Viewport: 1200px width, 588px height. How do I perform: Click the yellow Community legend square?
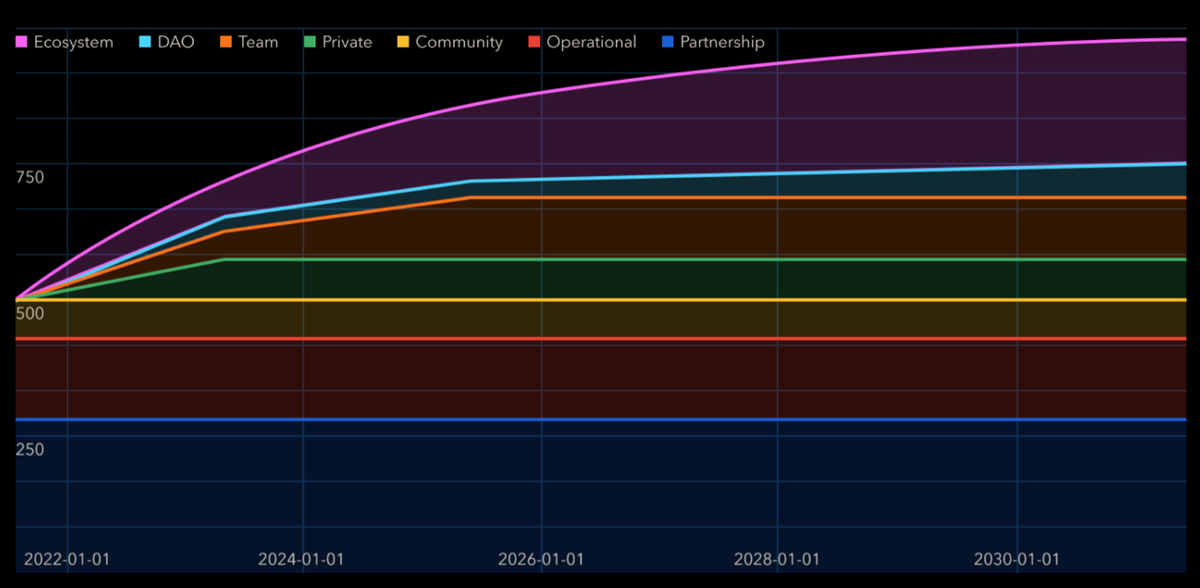pos(404,42)
